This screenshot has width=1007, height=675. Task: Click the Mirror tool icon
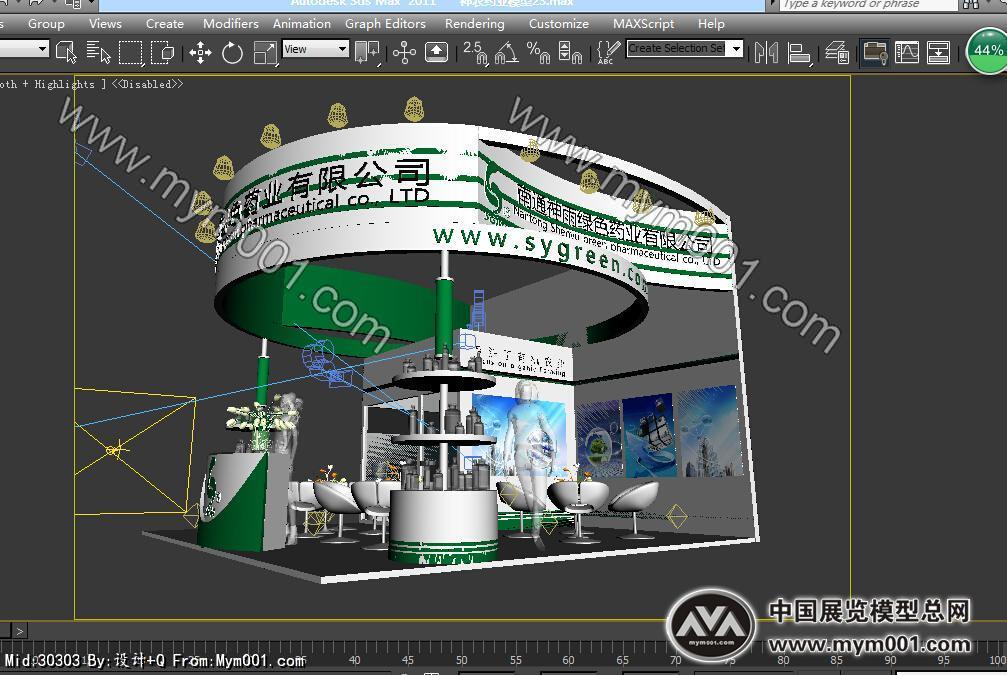[766, 52]
